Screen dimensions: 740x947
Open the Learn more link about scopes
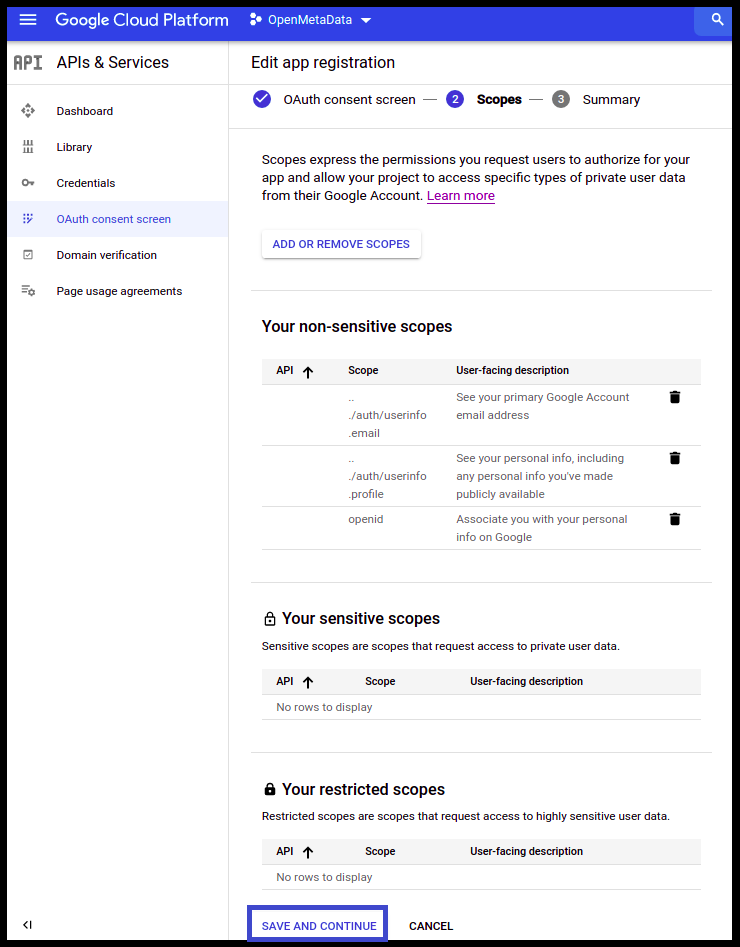click(460, 195)
